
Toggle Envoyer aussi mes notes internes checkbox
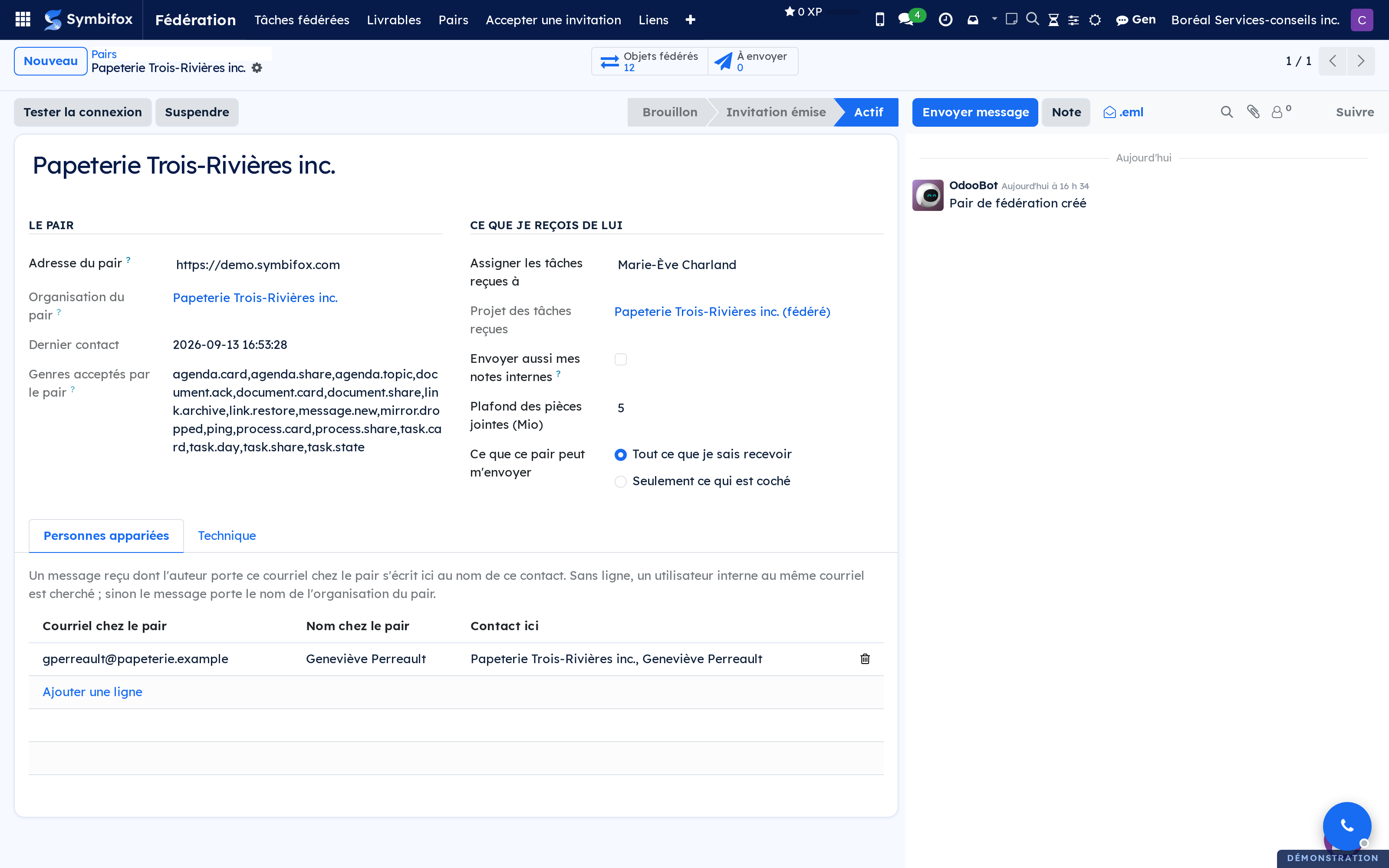620,359
